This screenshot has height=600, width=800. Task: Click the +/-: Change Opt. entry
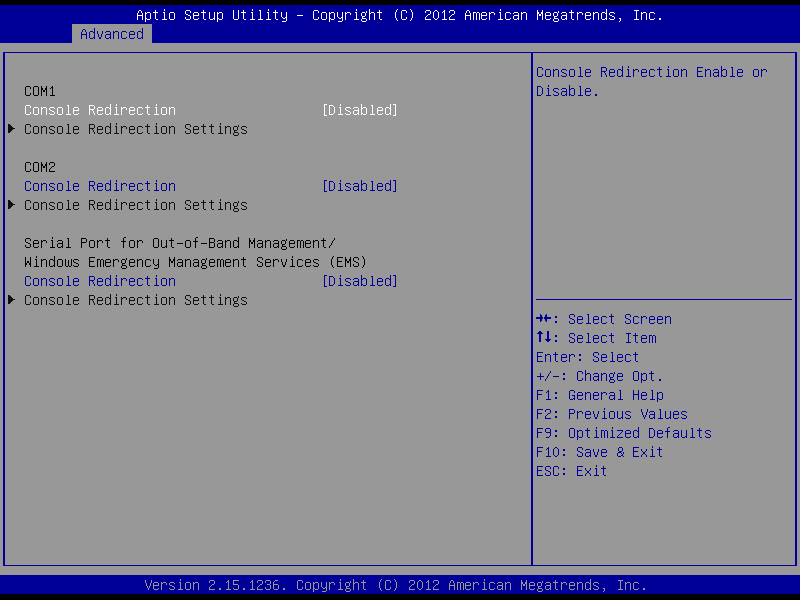click(600, 376)
